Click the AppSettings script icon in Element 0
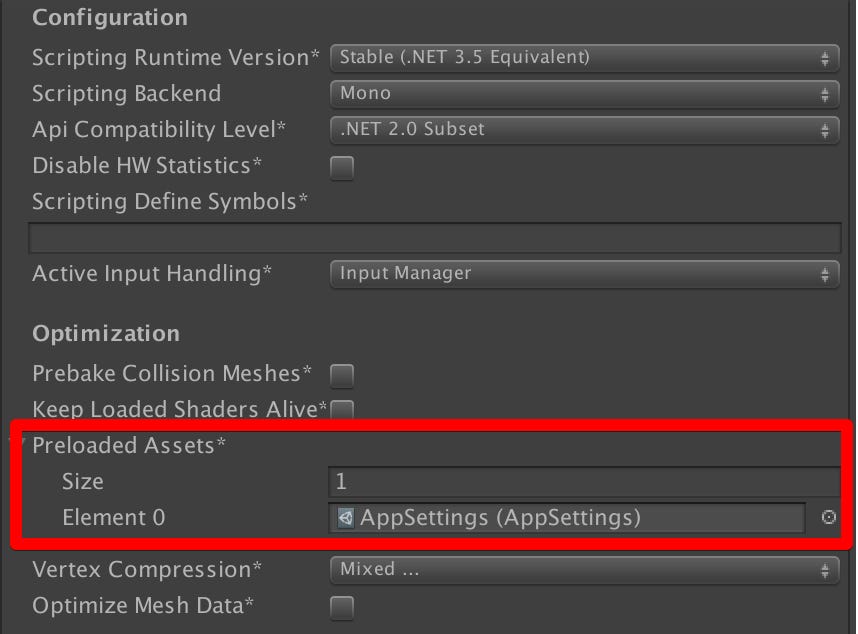This screenshot has width=858, height=634. (x=345, y=517)
